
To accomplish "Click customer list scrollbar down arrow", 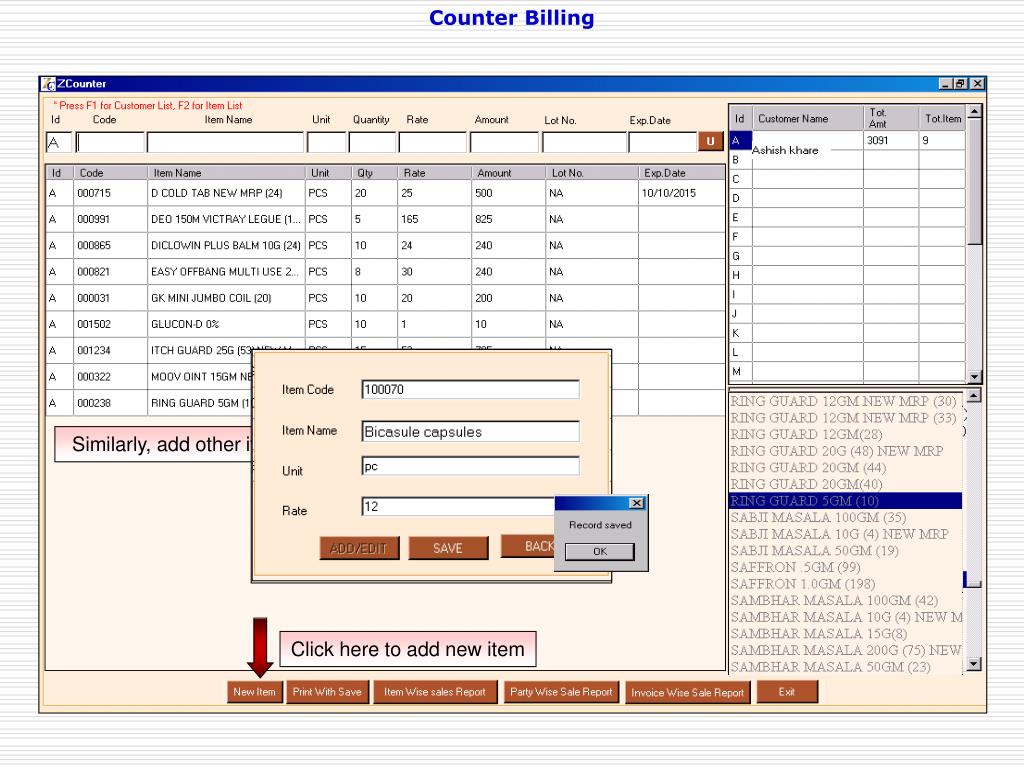I will pyautogui.click(x=974, y=377).
